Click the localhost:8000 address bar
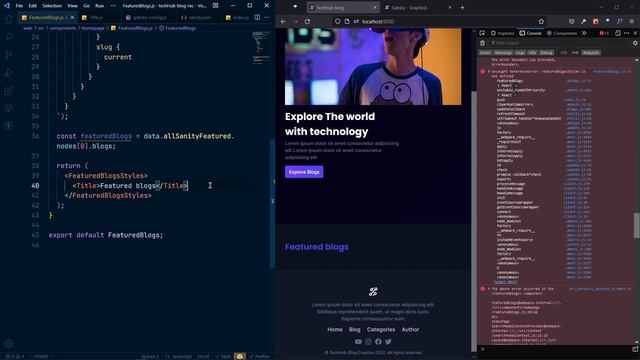 click(x=441, y=21)
